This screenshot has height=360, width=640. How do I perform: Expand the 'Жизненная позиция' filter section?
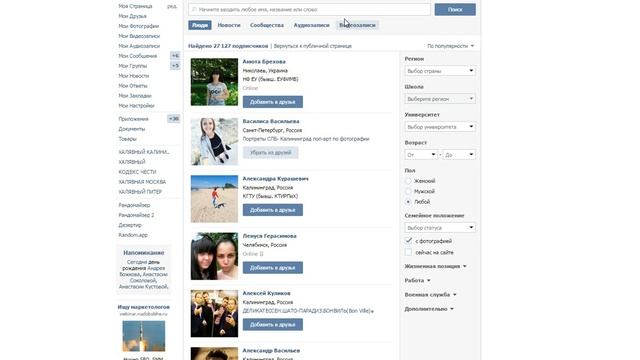(x=435, y=266)
